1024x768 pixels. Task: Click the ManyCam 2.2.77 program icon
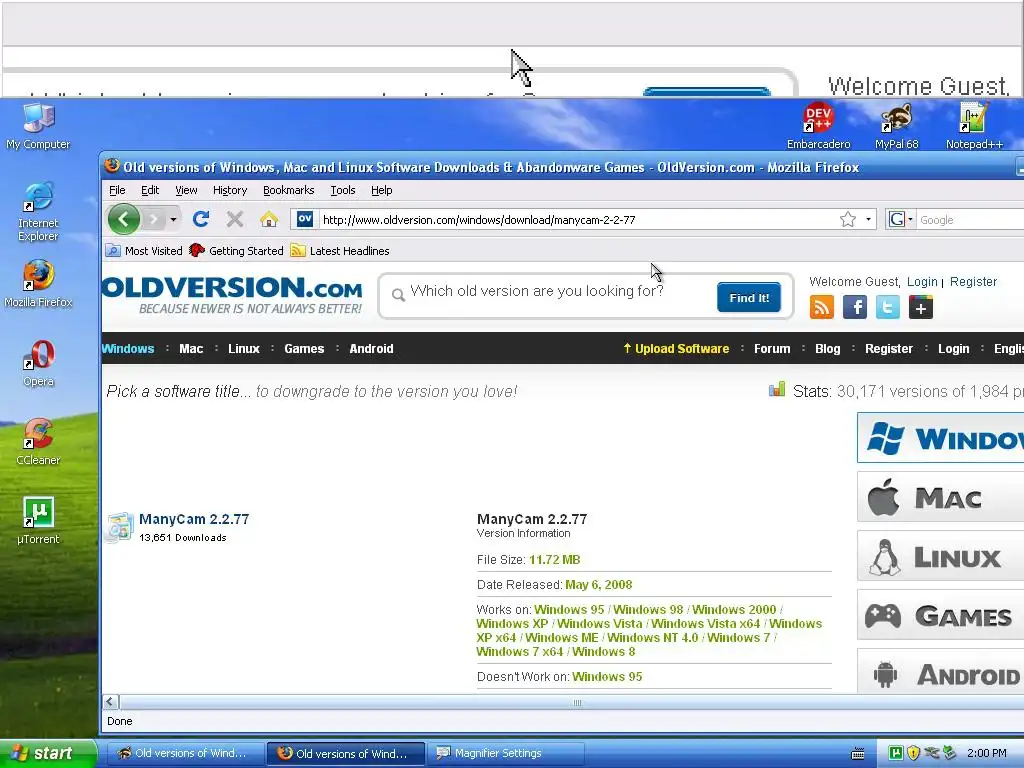(120, 528)
